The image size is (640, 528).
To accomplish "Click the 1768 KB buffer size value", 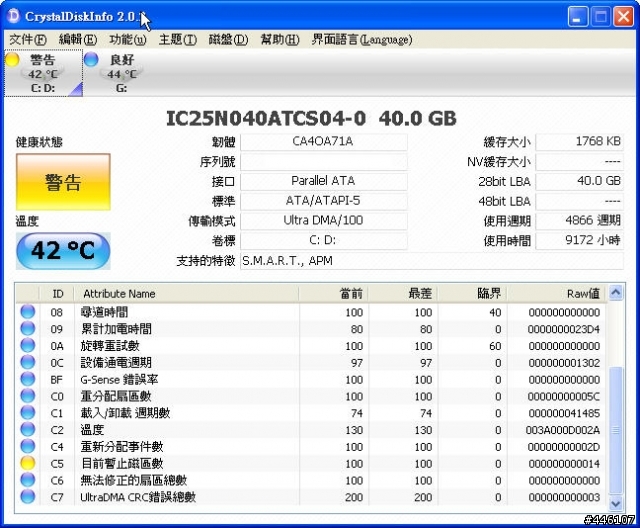I will coord(580,142).
